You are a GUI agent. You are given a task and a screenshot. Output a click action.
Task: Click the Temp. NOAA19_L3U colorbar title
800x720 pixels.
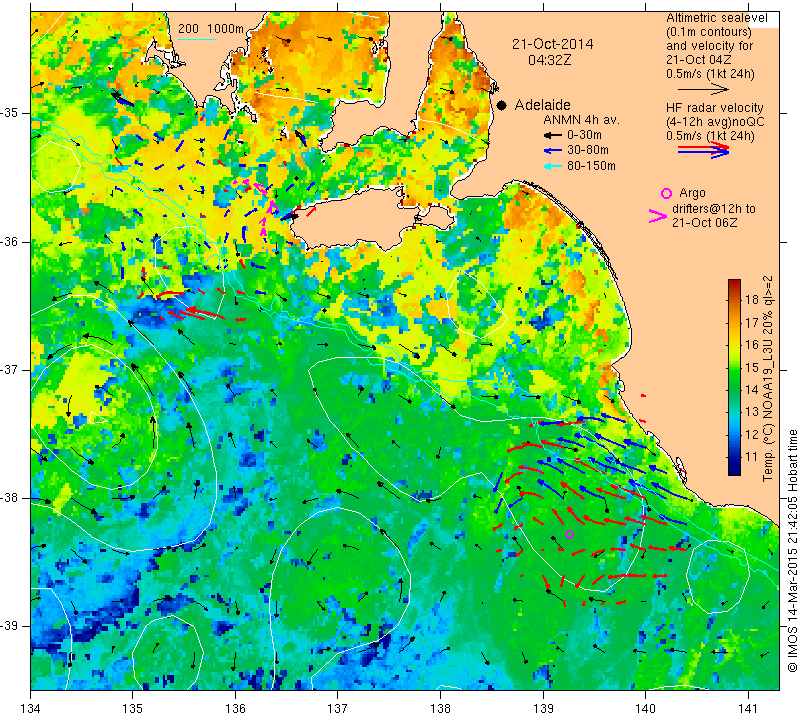click(768, 378)
